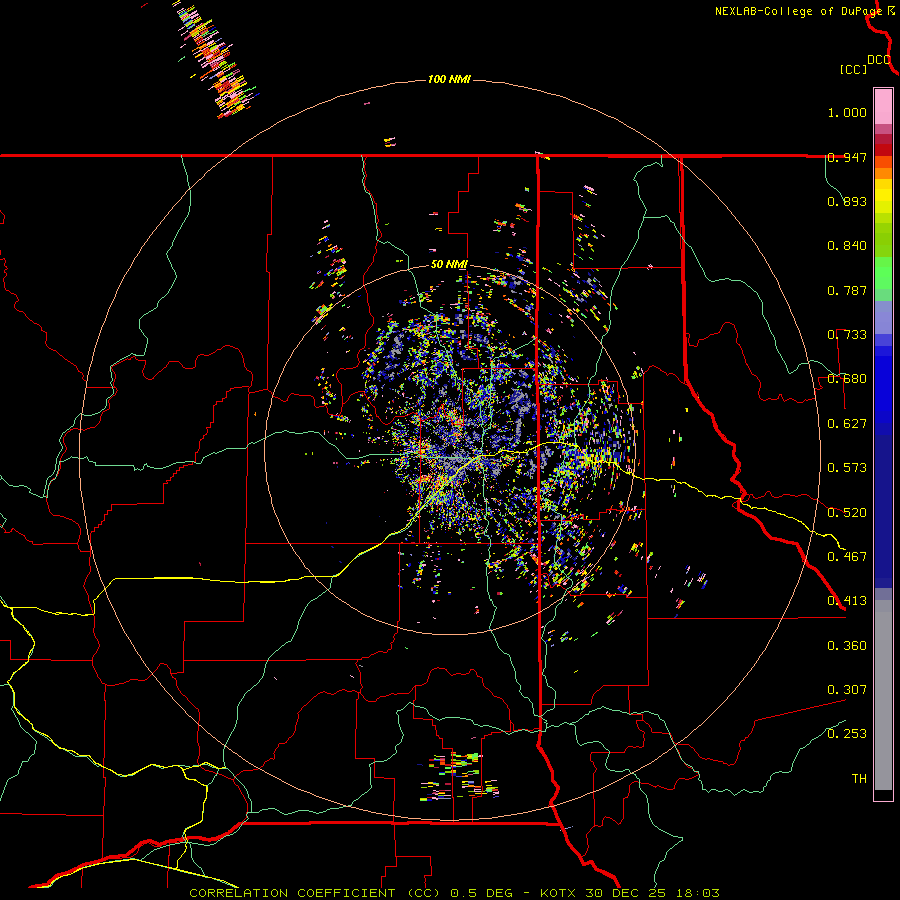Click the 0.733 color scale value
This screenshot has width=900, height=900.
[x=847, y=335]
